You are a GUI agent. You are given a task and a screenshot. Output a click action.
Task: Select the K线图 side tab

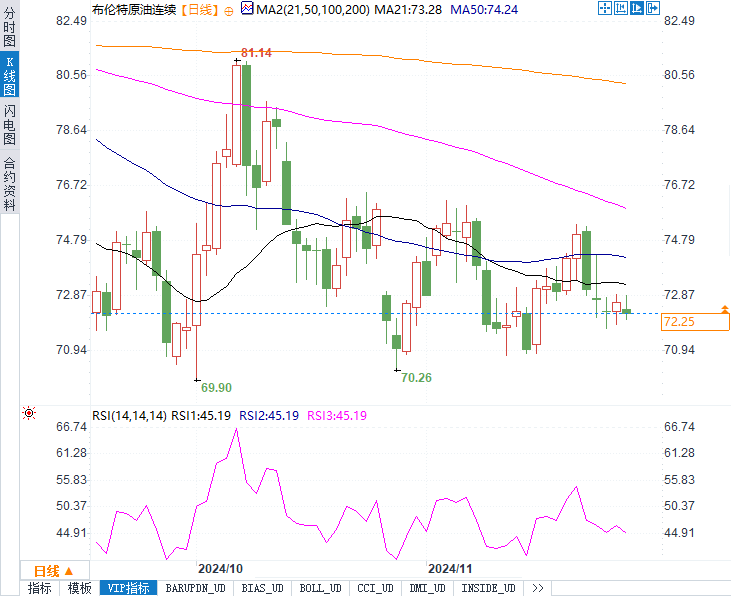(9, 77)
